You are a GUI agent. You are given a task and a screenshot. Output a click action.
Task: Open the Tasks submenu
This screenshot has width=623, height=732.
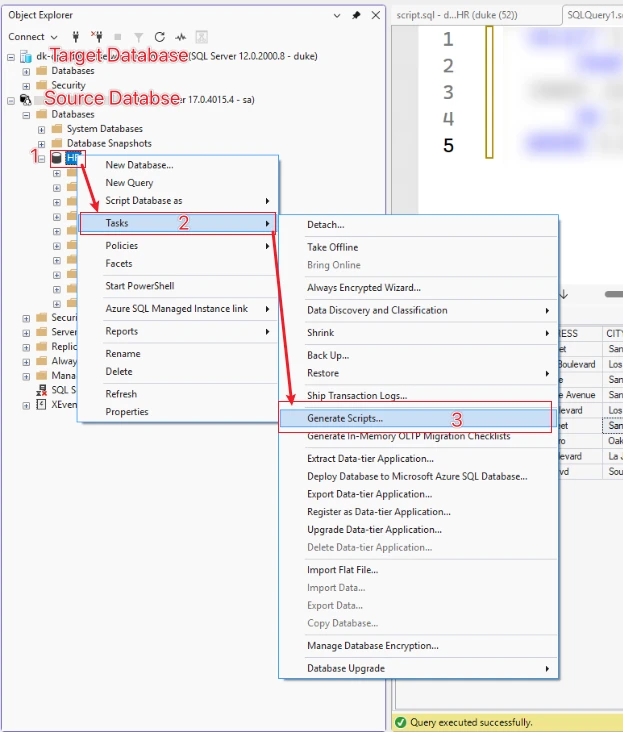(177, 223)
